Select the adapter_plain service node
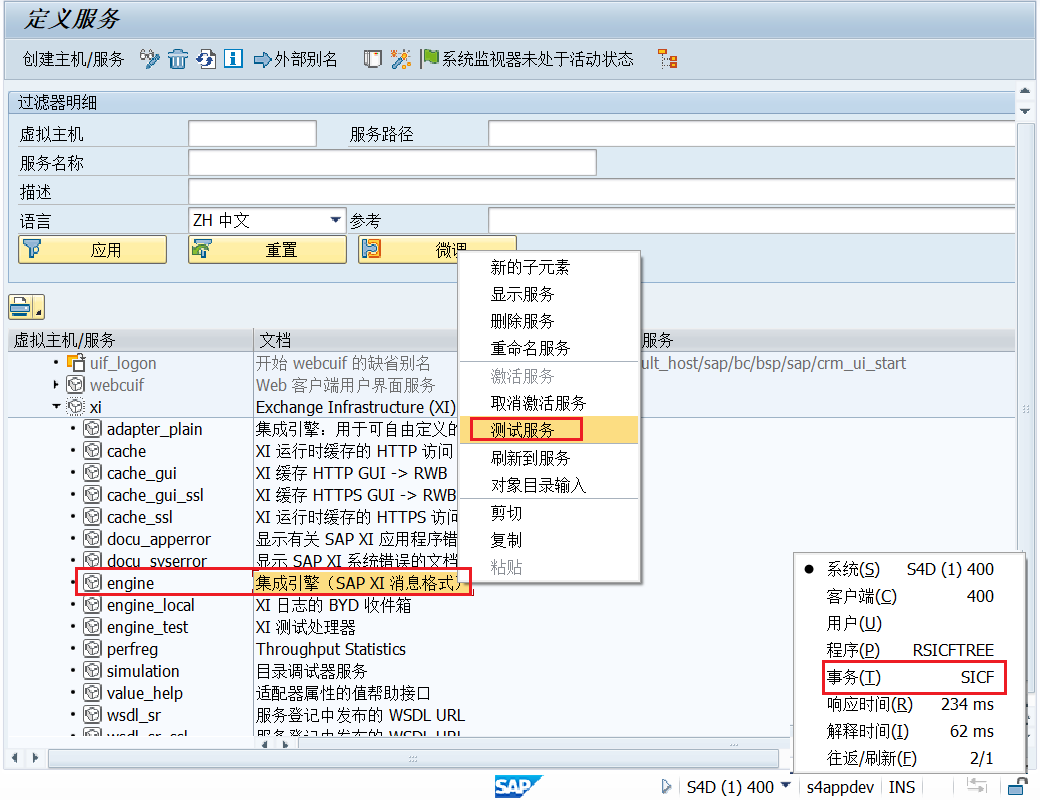This screenshot has width=1040, height=800. [x=154, y=429]
